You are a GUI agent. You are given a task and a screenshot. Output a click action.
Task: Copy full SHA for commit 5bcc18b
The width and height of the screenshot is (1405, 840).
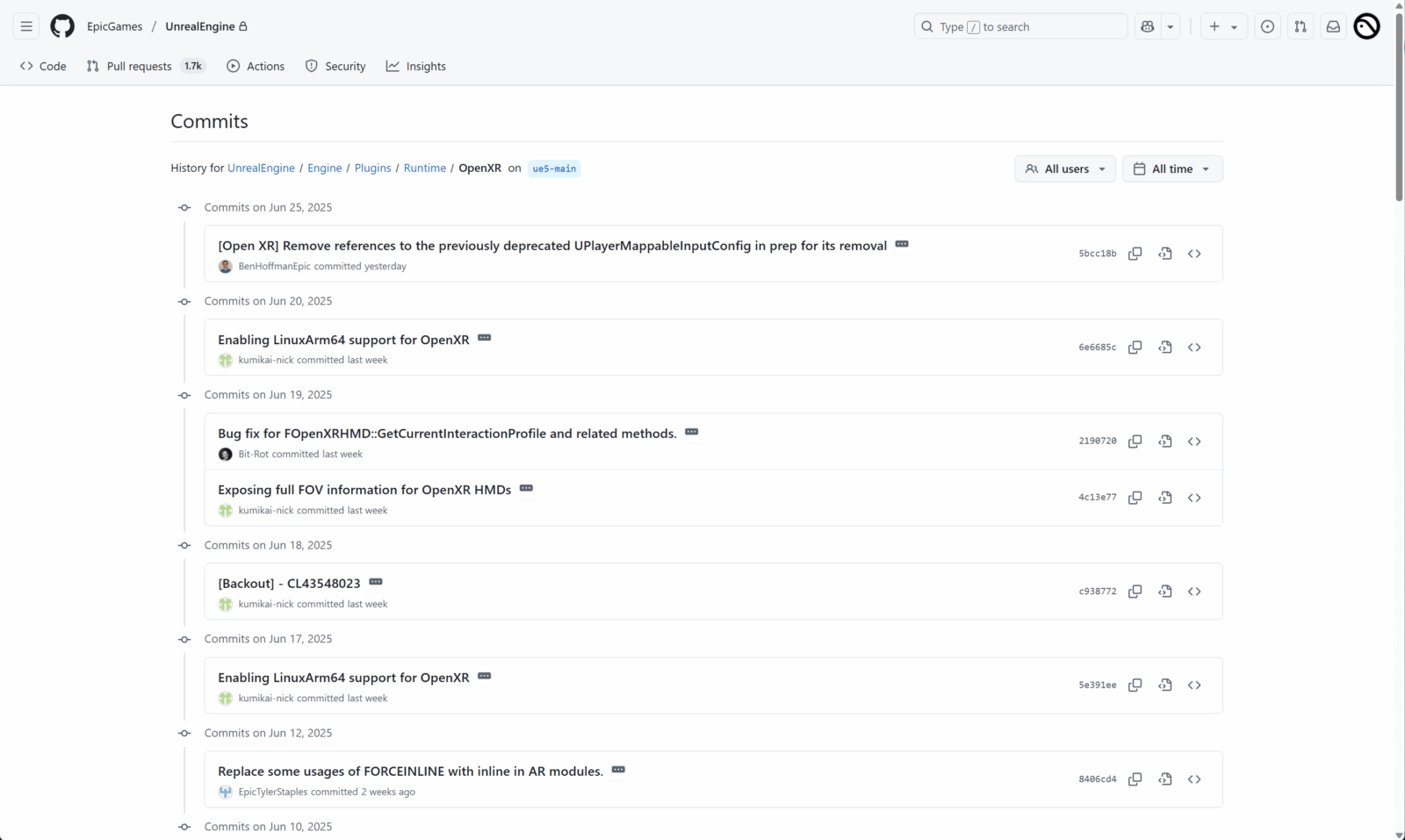(1135, 254)
